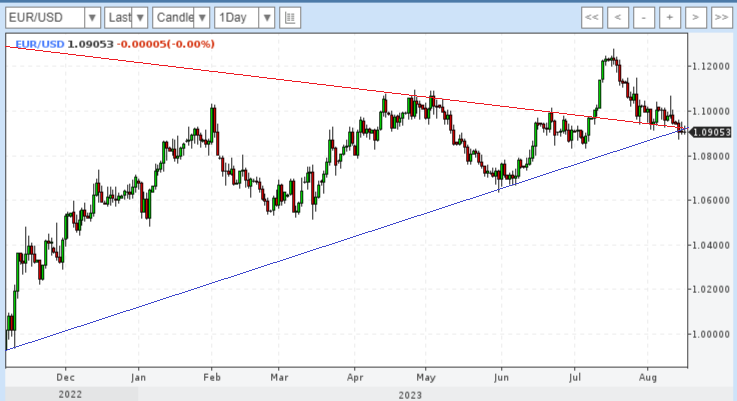
Task: Select the current price tag 1.09053
Action: coord(711,132)
